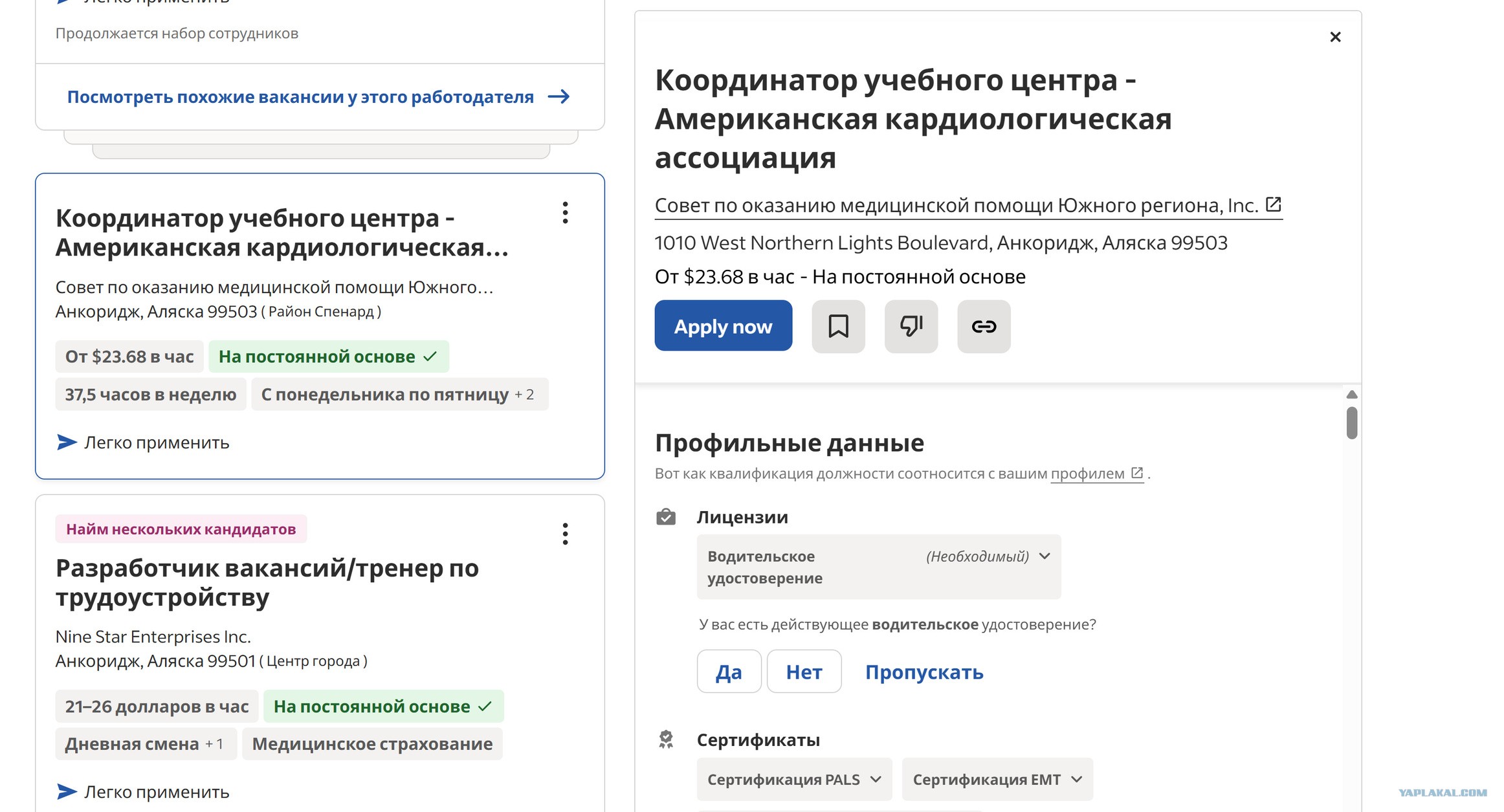
Task: Select Координатор учебного центра job card title
Action: click(x=282, y=232)
